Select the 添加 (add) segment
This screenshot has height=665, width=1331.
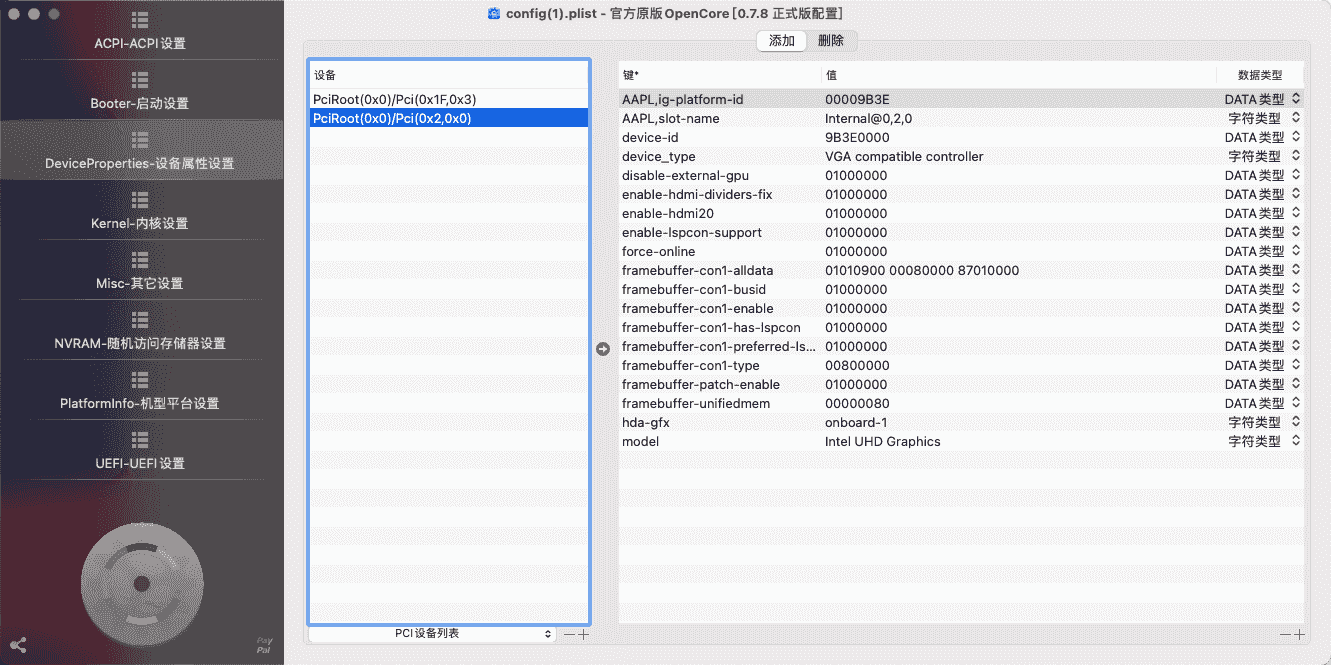[x=782, y=41]
